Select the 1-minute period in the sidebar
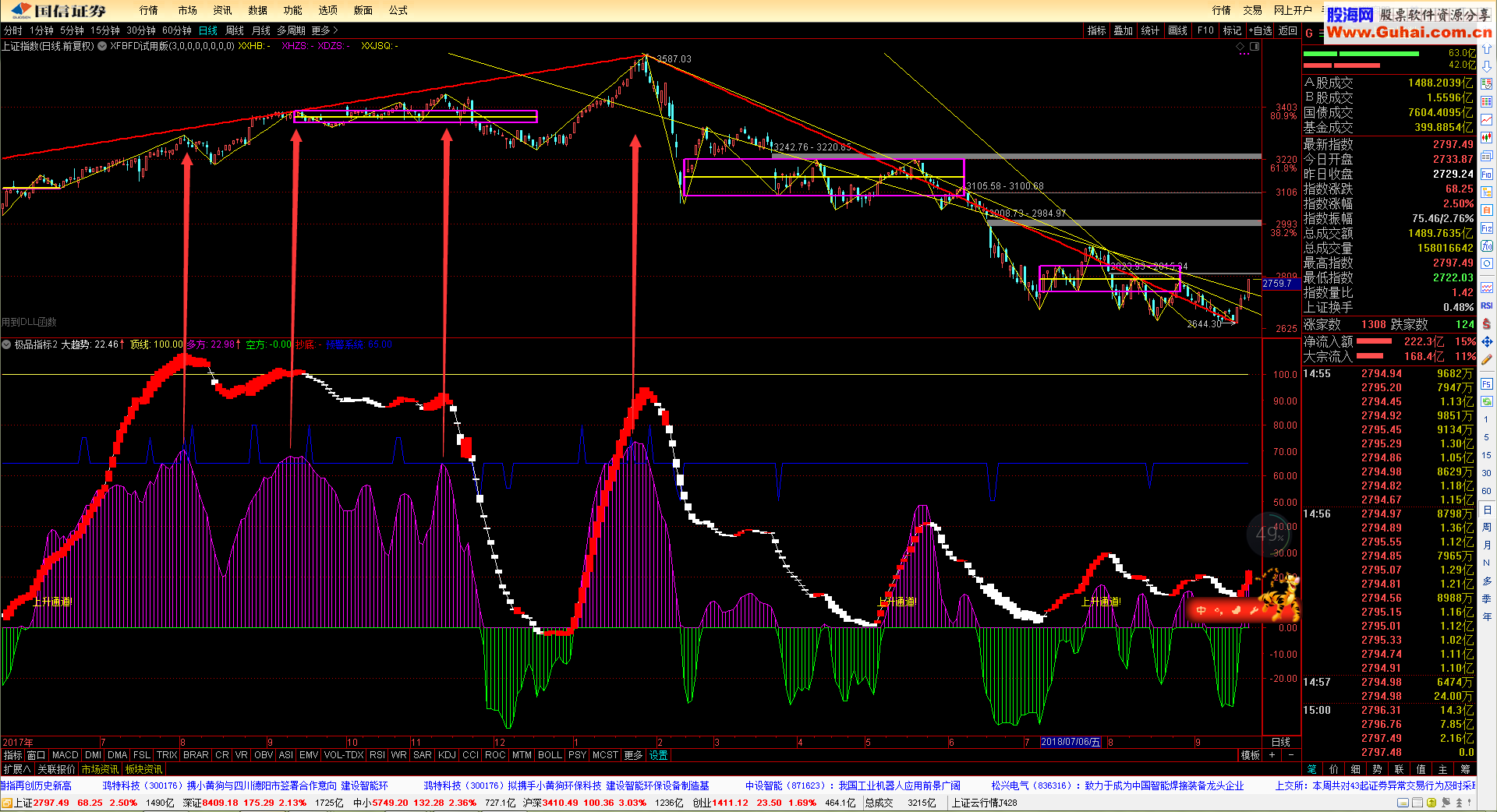The height and width of the screenshot is (812, 1497). 1486,419
